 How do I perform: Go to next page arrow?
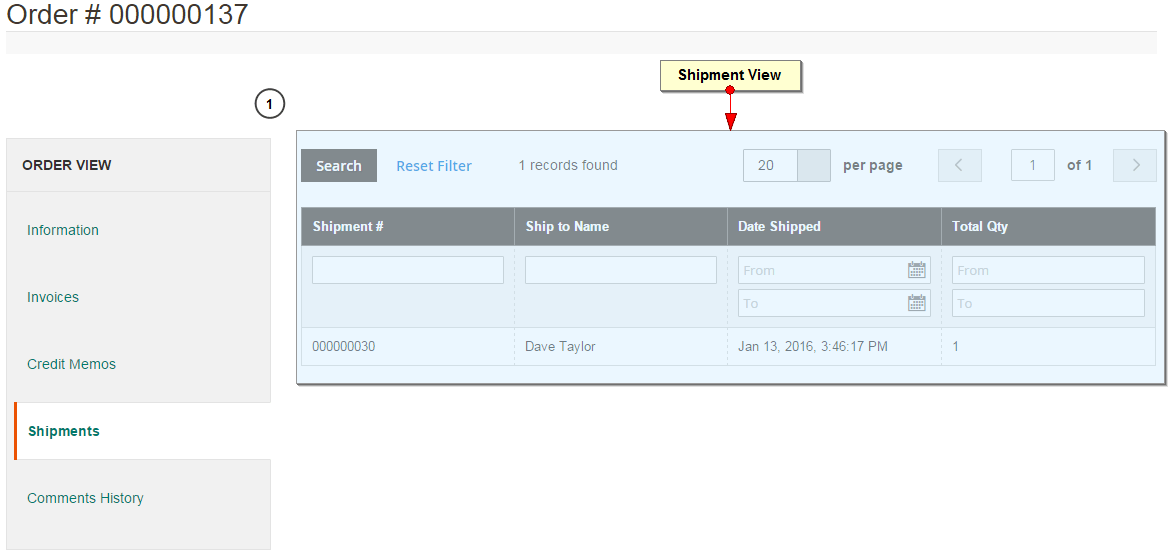pos(1135,166)
